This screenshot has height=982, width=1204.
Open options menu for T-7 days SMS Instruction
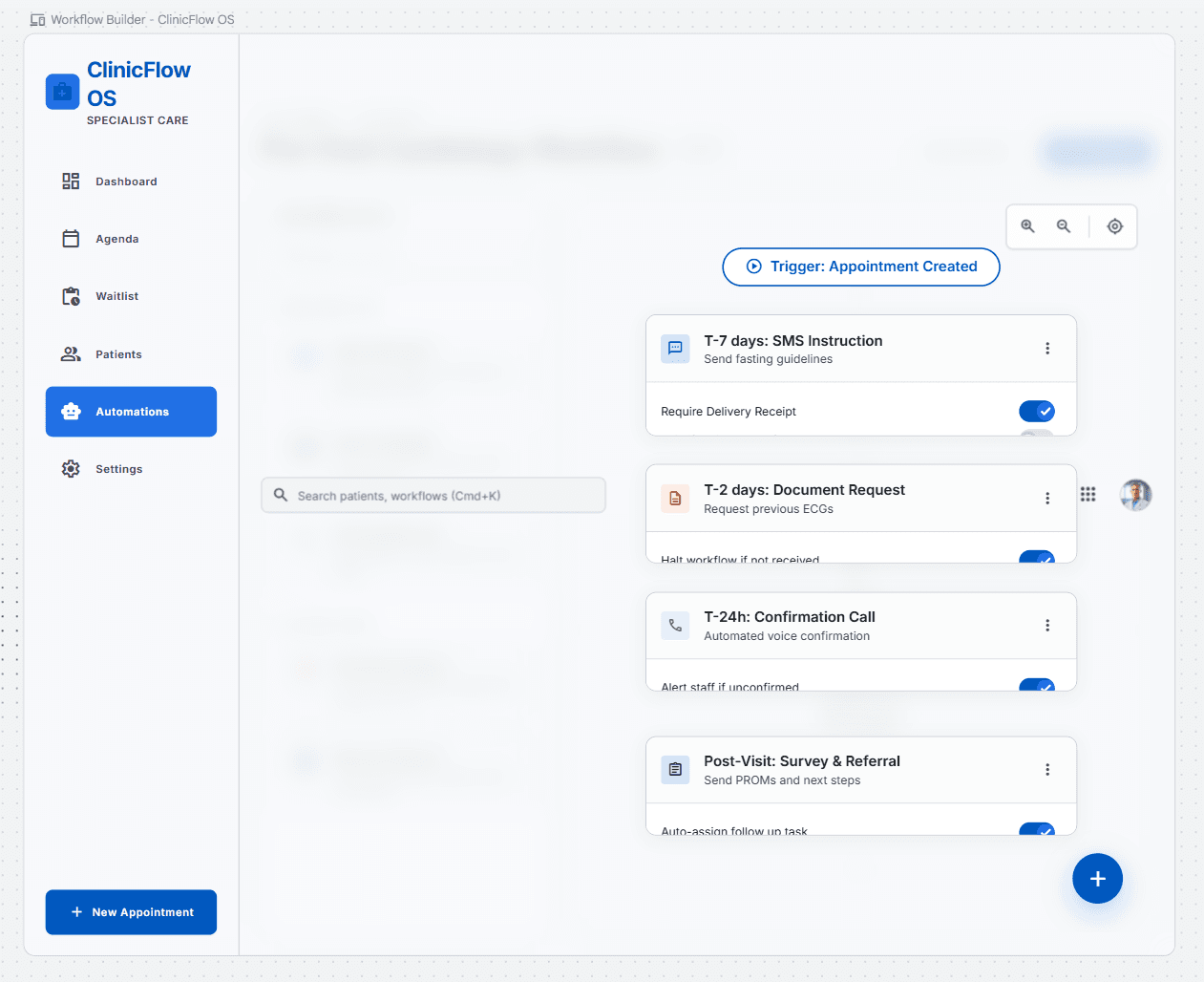[1047, 349]
